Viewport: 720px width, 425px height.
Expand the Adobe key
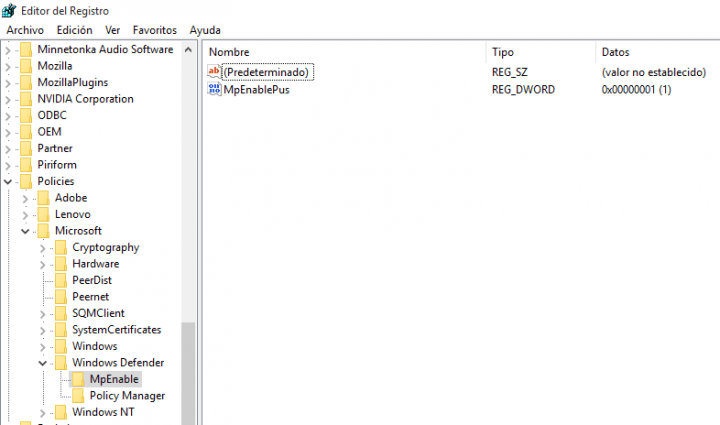pos(25,198)
